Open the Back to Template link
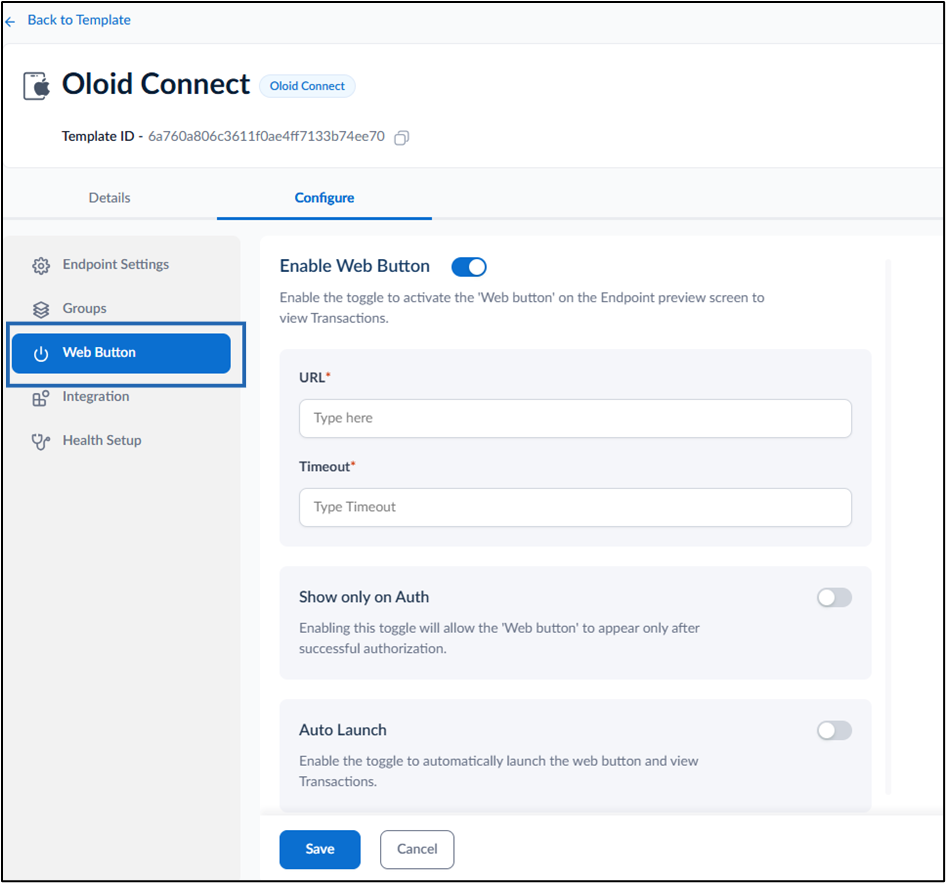946x883 pixels. point(79,20)
